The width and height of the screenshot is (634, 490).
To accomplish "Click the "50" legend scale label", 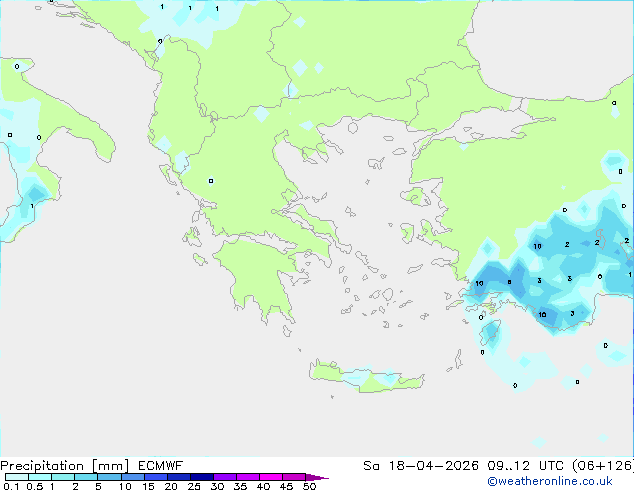I will pos(309,486).
